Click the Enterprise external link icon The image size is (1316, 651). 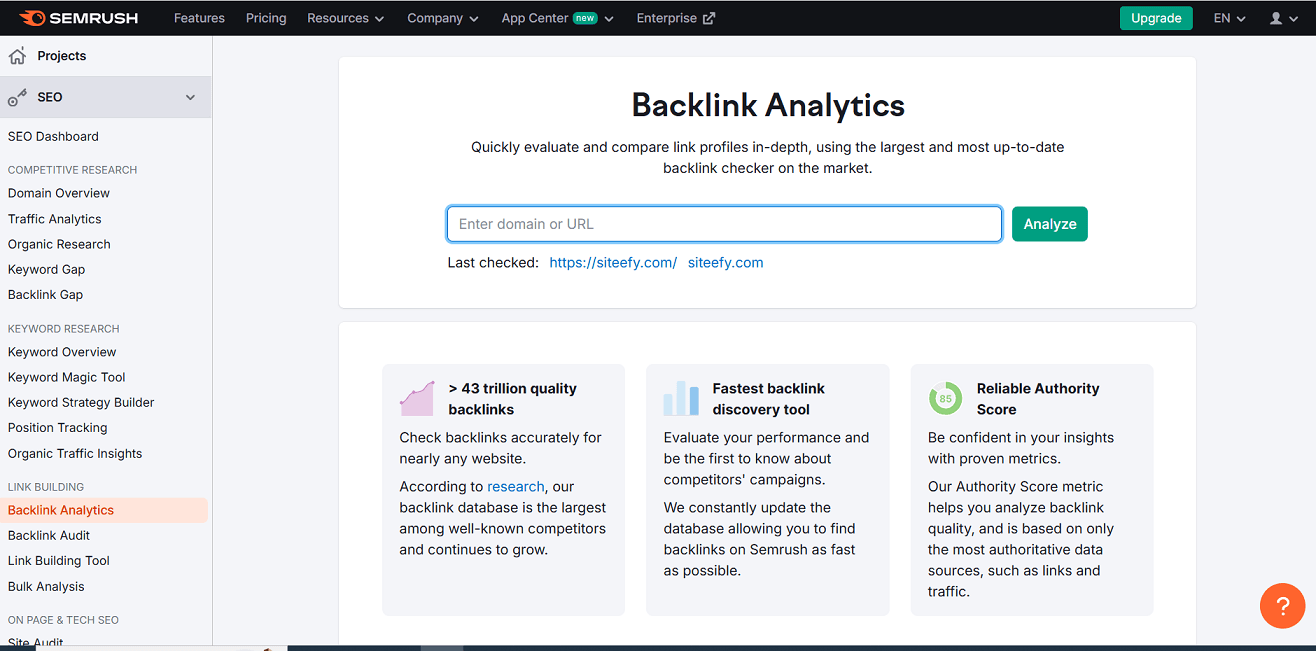711,17
